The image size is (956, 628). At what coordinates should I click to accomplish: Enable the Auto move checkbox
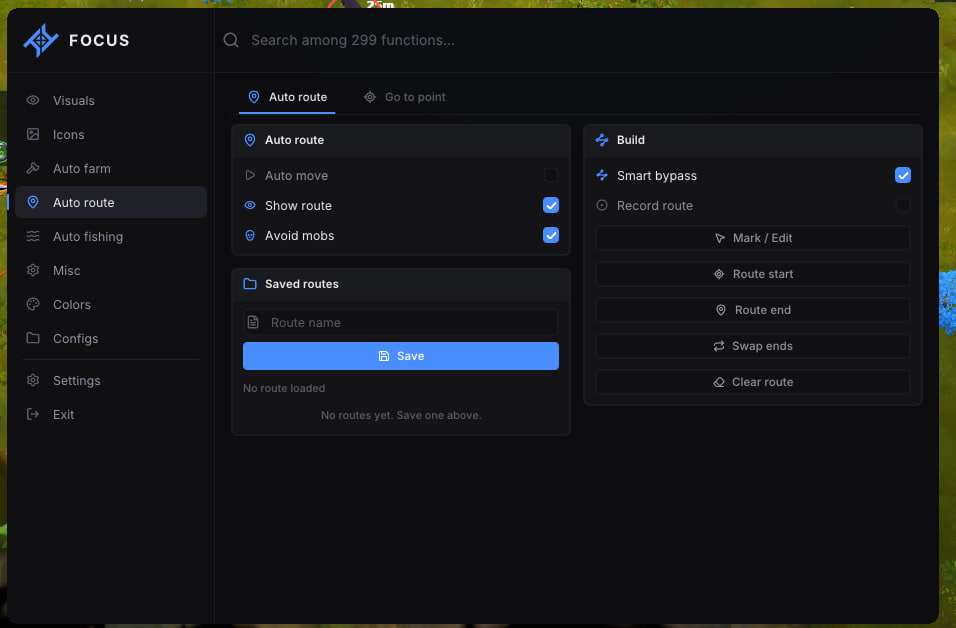tap(551, 176)
